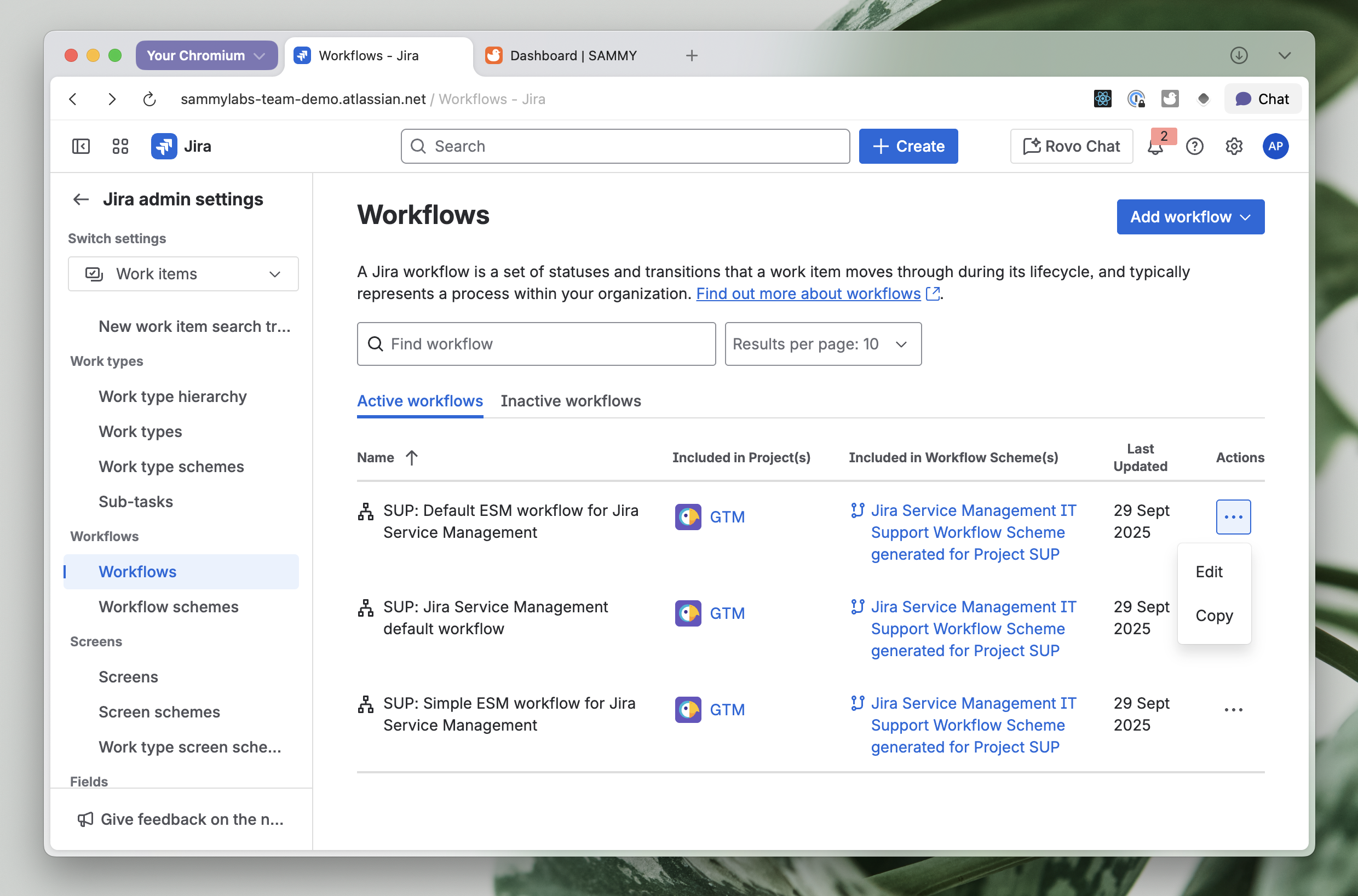This screenshot has height=896, width=1358.
Task: Click the AP profile avatar
Action: pyautogui.click(x=1275, y=146)
